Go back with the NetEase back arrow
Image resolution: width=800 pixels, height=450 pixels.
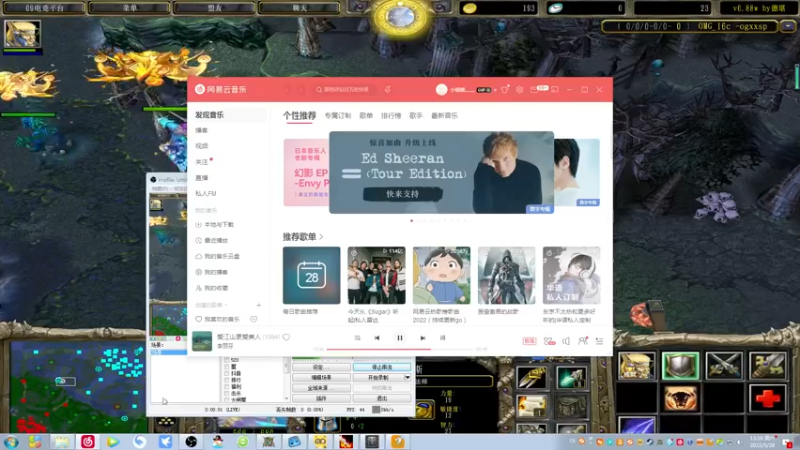pos(288,90)
